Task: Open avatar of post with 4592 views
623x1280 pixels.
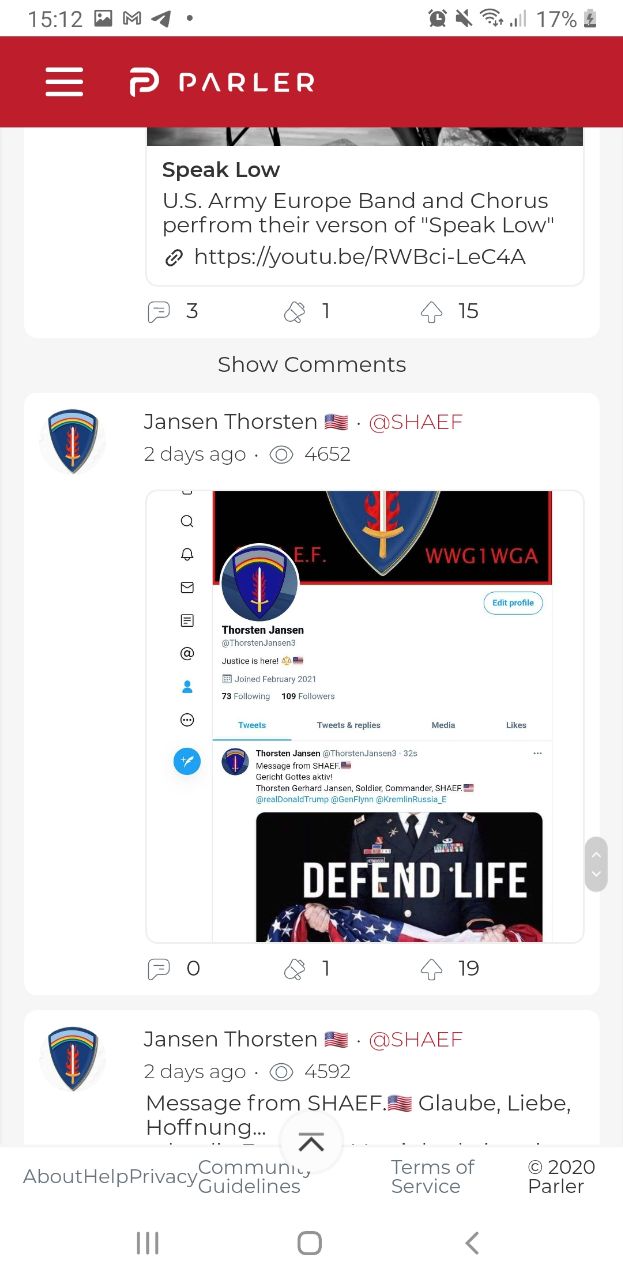Action: [x=73, y=1058]
